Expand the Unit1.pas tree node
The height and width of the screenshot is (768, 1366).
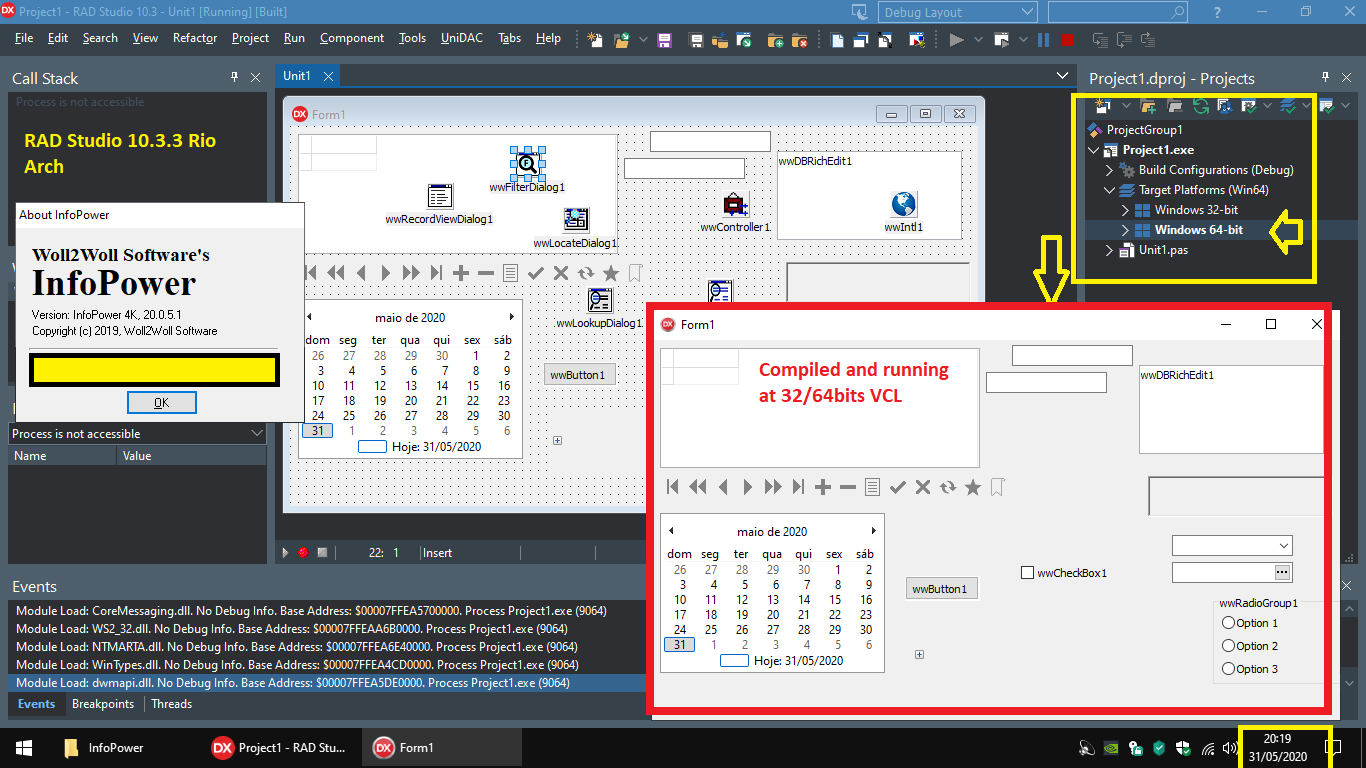click(x=1109, y=250)
